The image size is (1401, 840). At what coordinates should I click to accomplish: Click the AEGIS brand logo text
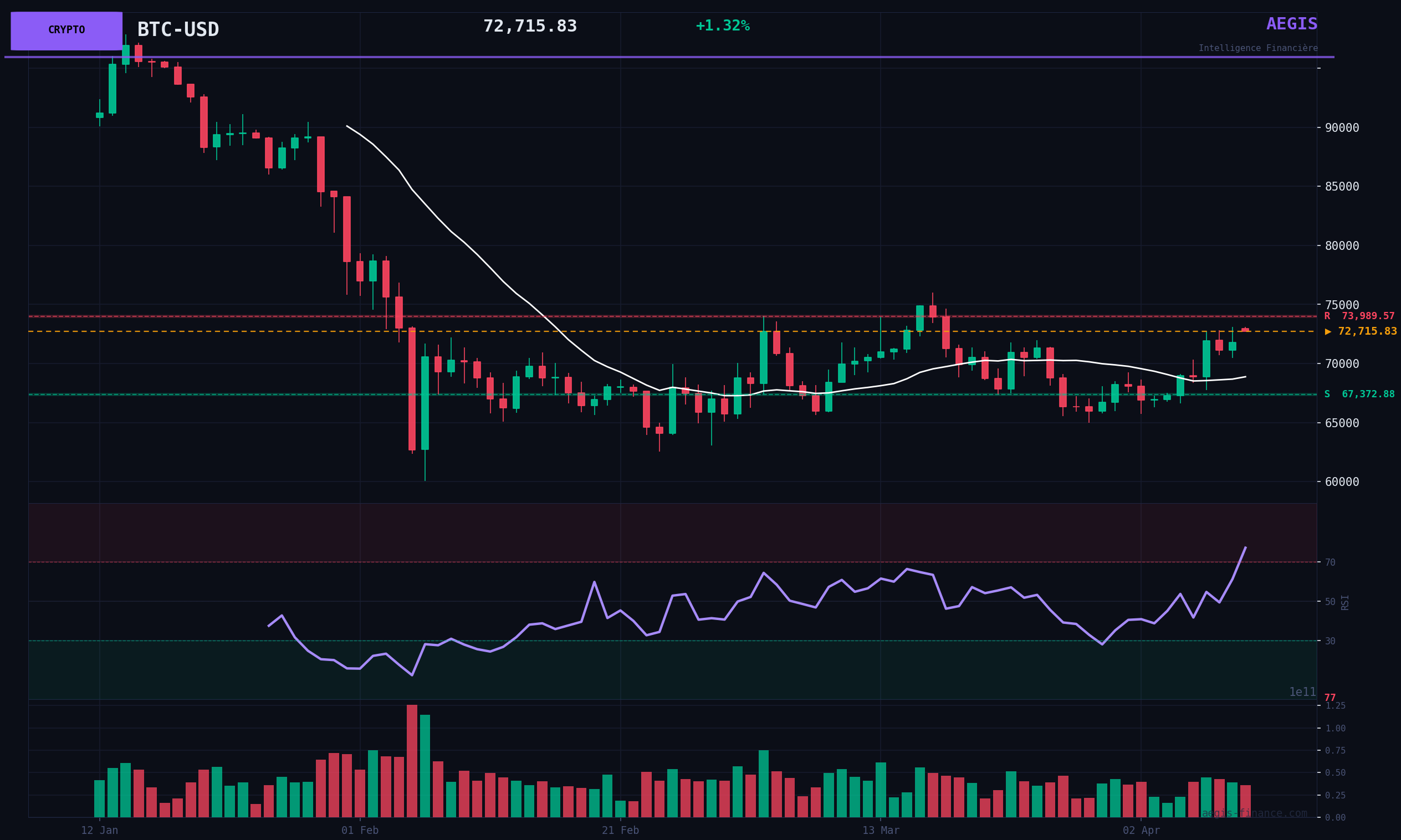tap(1291, 24)
